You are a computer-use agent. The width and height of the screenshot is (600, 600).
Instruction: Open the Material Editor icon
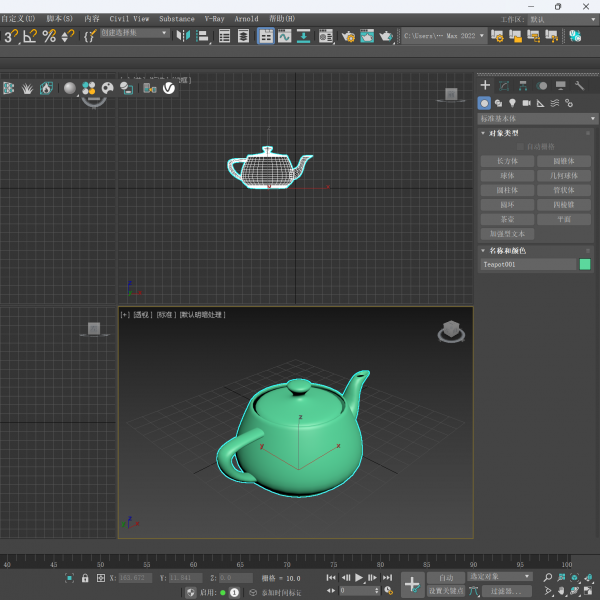click(326, 36)
